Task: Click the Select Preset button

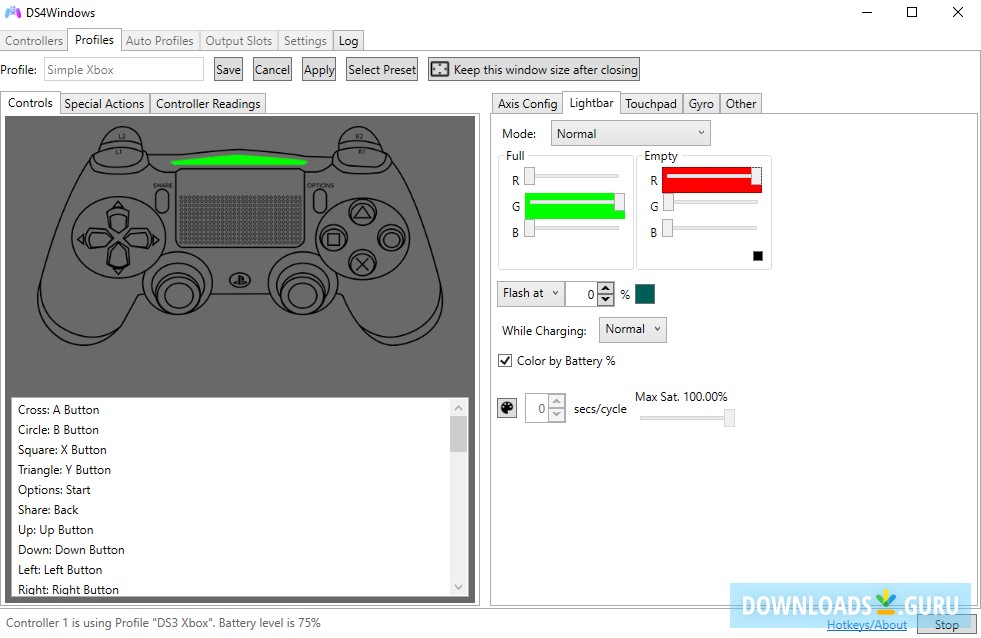Action: [x=383, y=69]
